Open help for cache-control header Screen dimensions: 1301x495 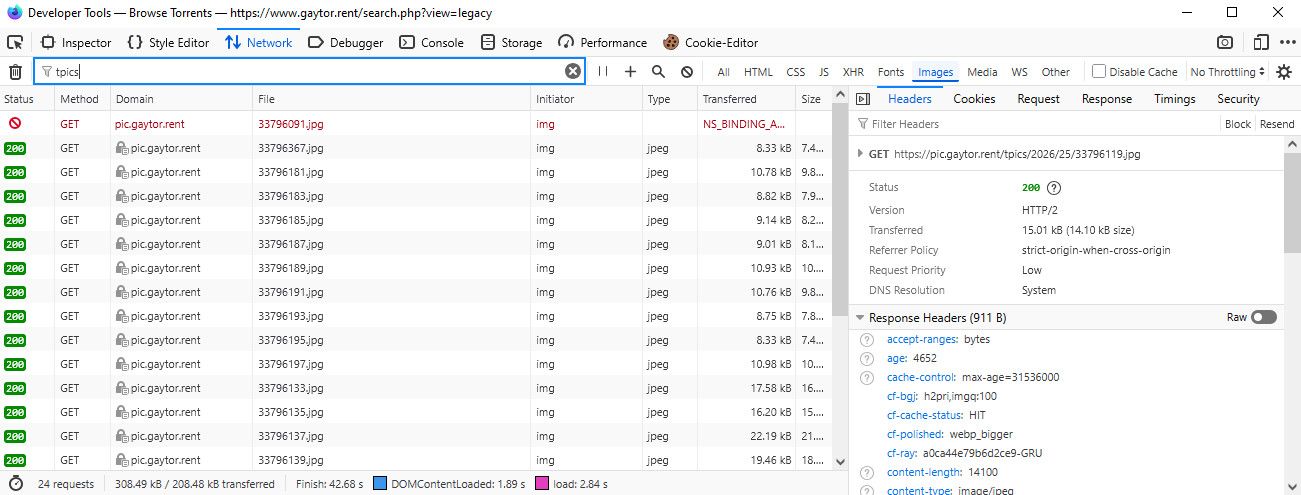click(x=867, y=378)
